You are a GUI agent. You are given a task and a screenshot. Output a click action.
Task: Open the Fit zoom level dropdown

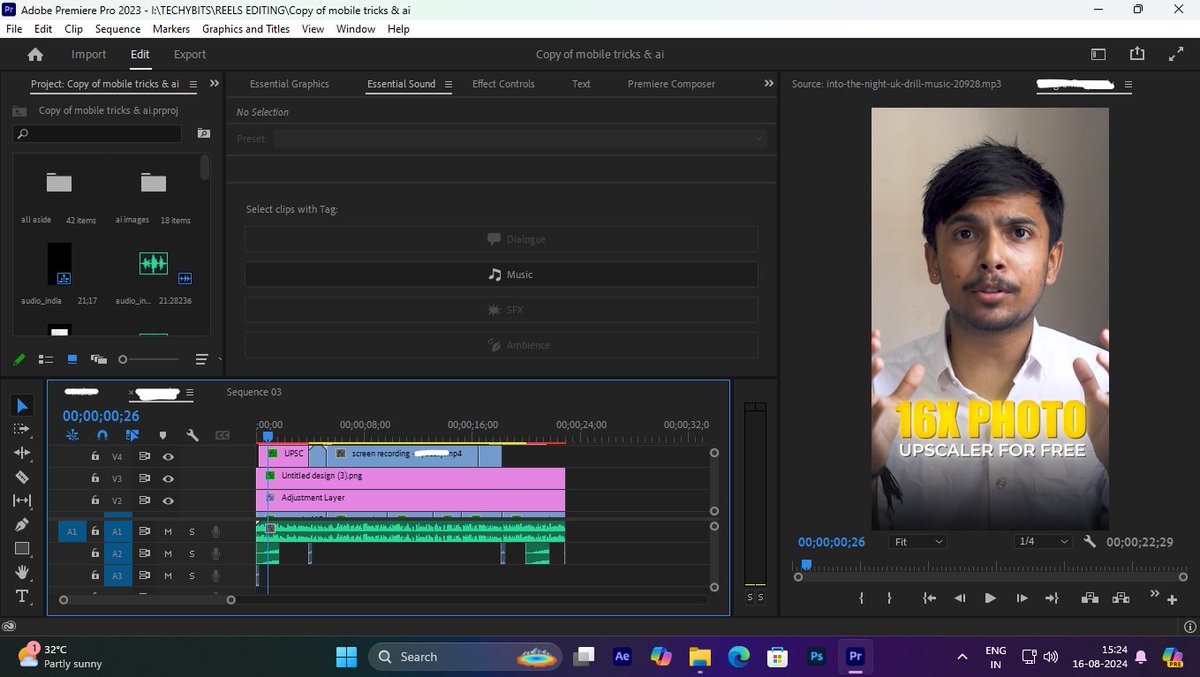pyautogui.click(x=917, y=541)
